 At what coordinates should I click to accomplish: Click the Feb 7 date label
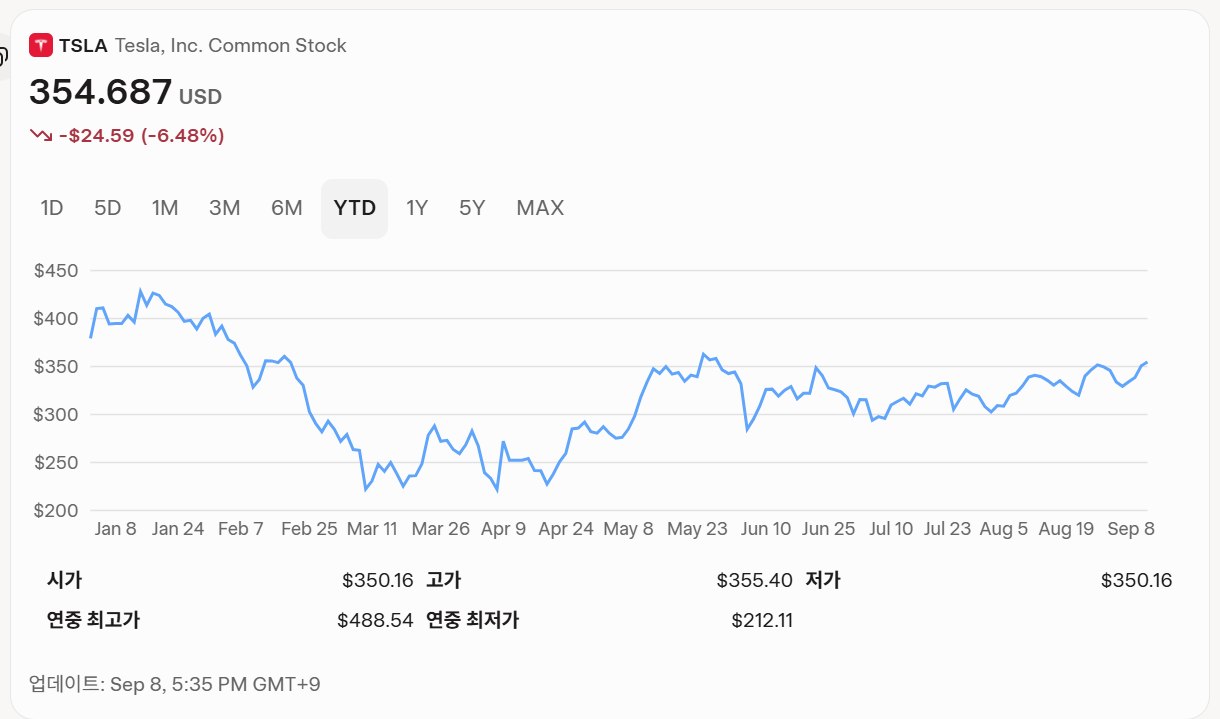(x=241, y=529)
